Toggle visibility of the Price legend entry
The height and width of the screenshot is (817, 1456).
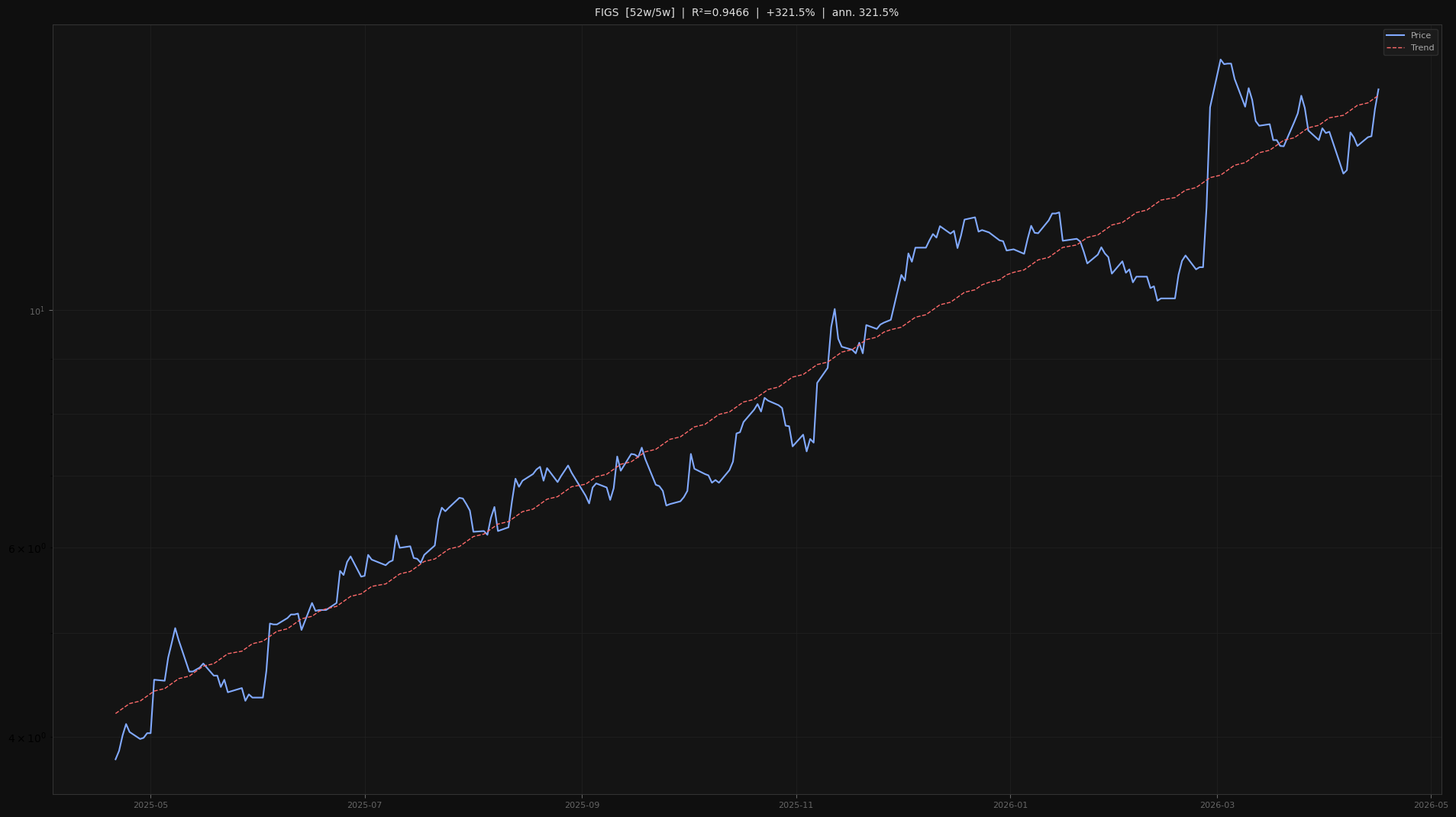pyautogui.click(x=1420, y=35)
